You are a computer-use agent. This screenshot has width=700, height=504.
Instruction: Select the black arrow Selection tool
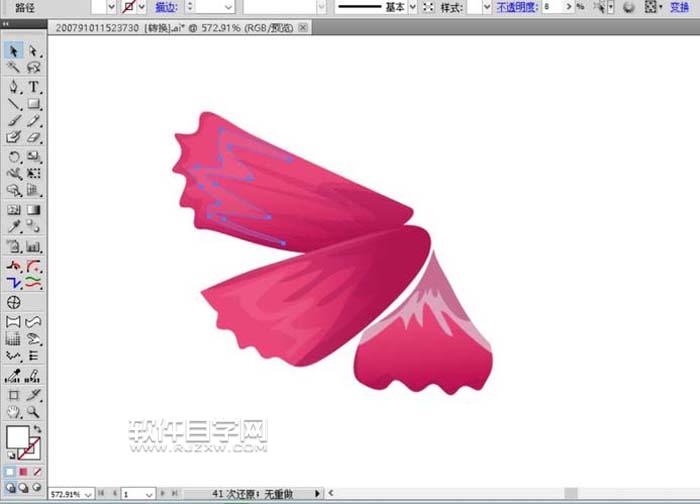pyautogui.click(x=15, y=50)
